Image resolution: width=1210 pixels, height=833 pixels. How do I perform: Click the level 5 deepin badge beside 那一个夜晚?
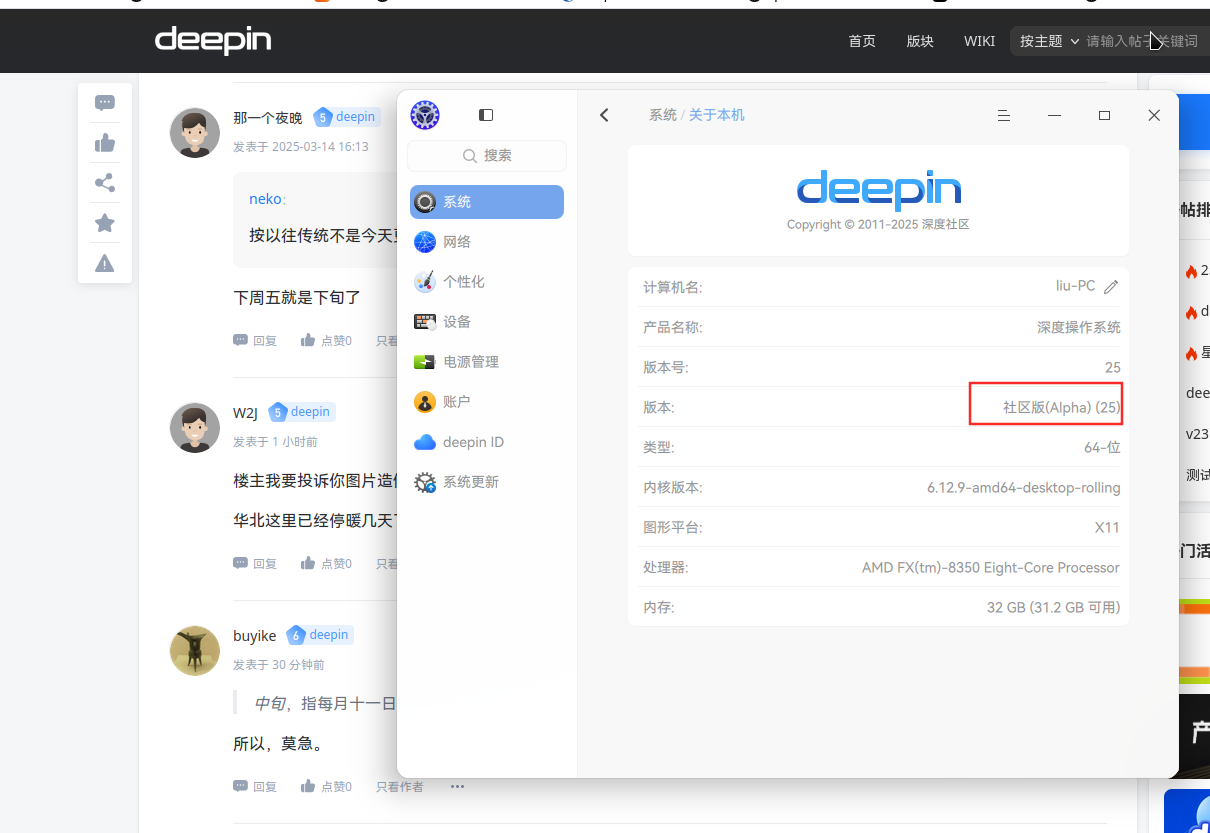click(x=346, y=117)
